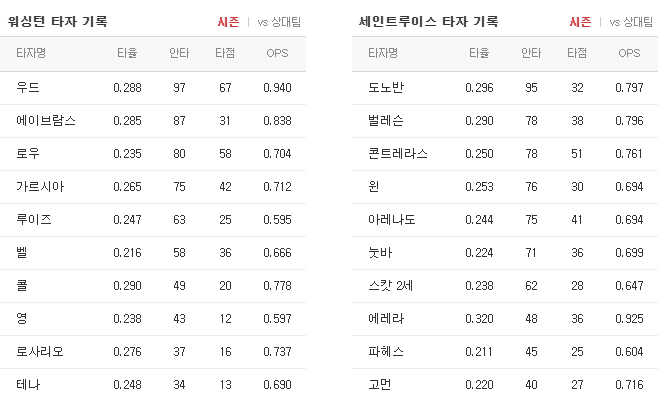Click the 워싱턴 타자 기록 heading
Image resolution: width=659 pixels, height=406 pixels.
pos(58,21)
